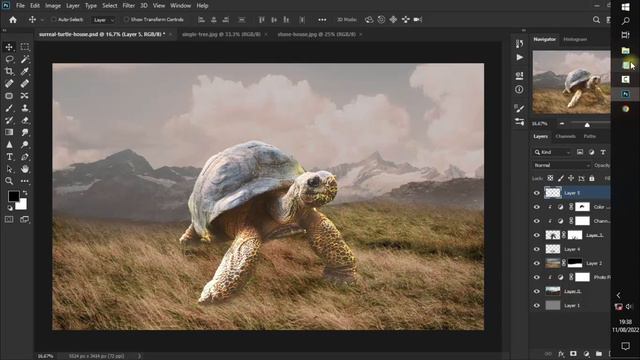
Task: Open the Window menu
Action: pyautogui.click(x=180, y=6)
